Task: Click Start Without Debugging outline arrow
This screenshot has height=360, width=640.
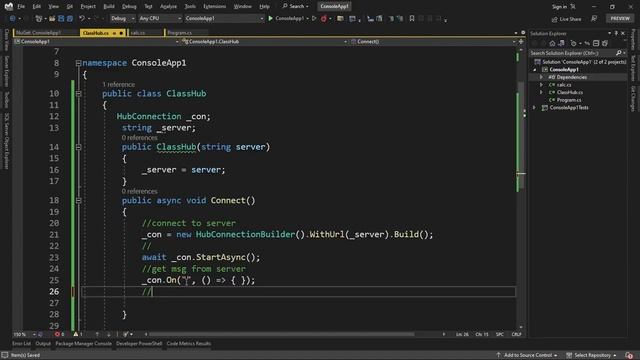Action: (314, 18)
